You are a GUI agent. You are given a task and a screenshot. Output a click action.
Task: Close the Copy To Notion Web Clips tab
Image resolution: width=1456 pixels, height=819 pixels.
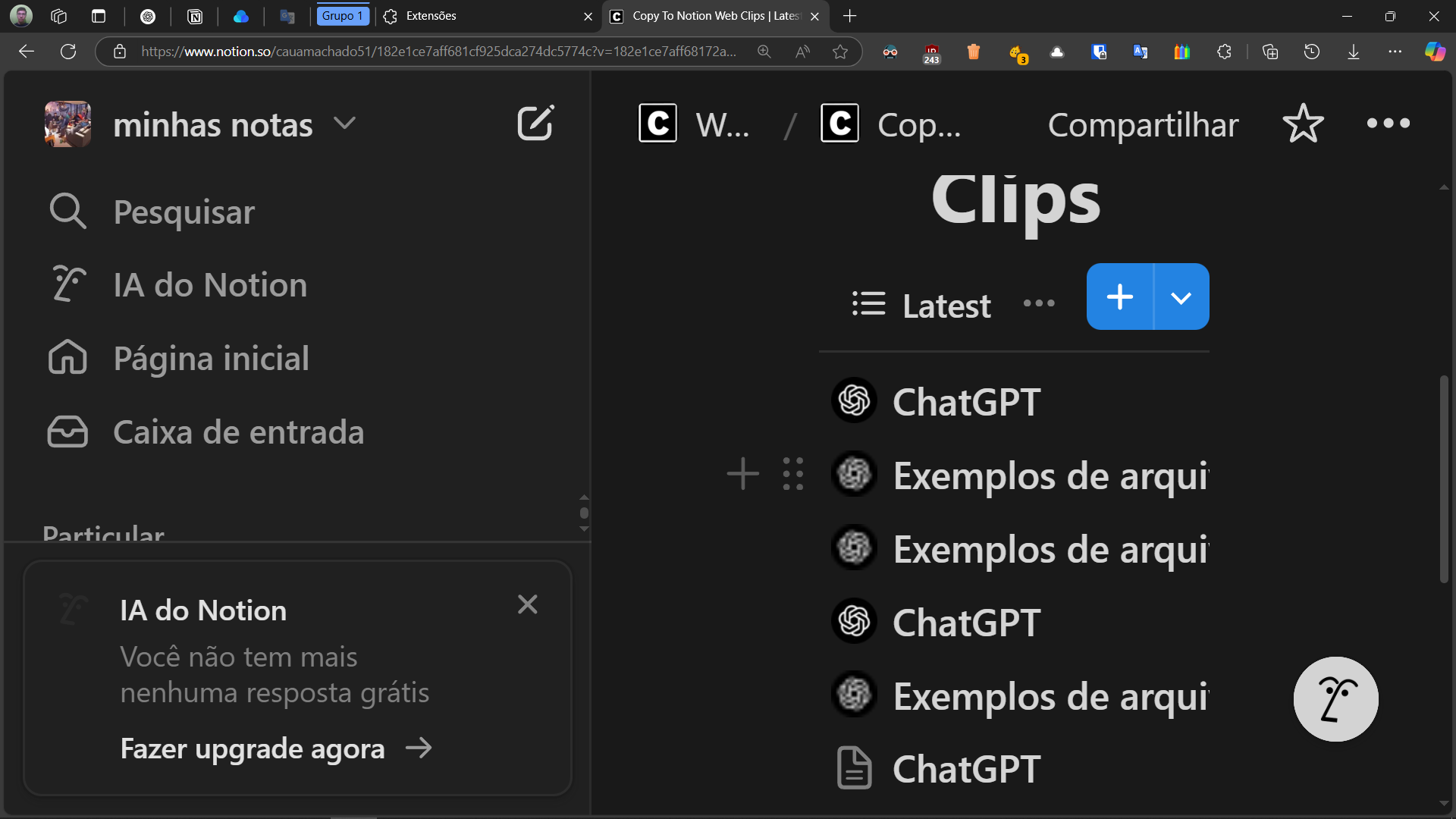tap(814, 16)
